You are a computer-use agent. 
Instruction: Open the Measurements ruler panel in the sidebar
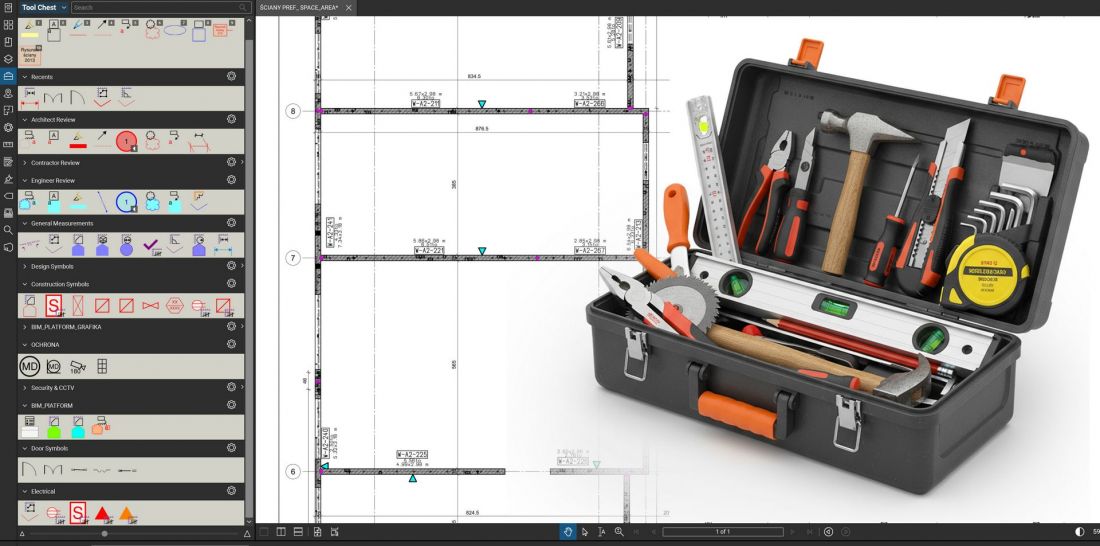pyautogui.click(x=8, y=145)
